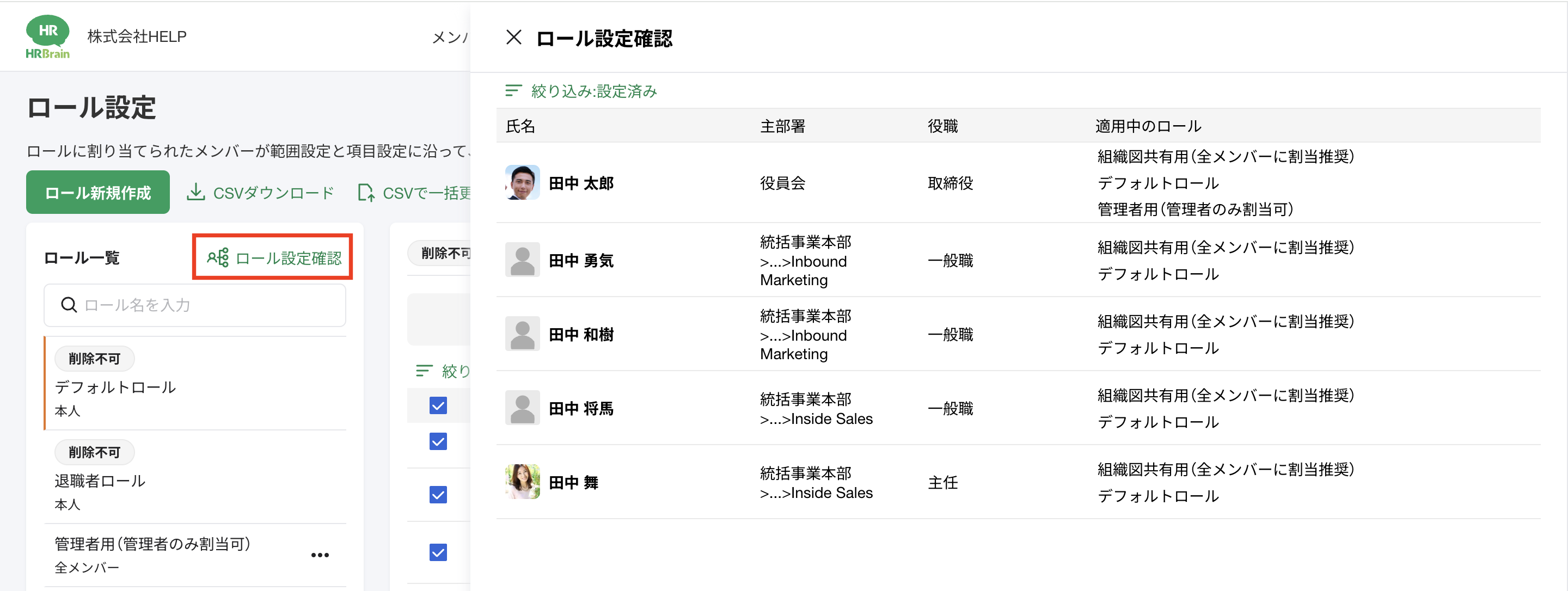Image resolution: width=1568 pixels, height=591 pixels.
Task: Click the CSVで一括更新 upload file icon
Action: pyautogui.click(x=366, y=193)
